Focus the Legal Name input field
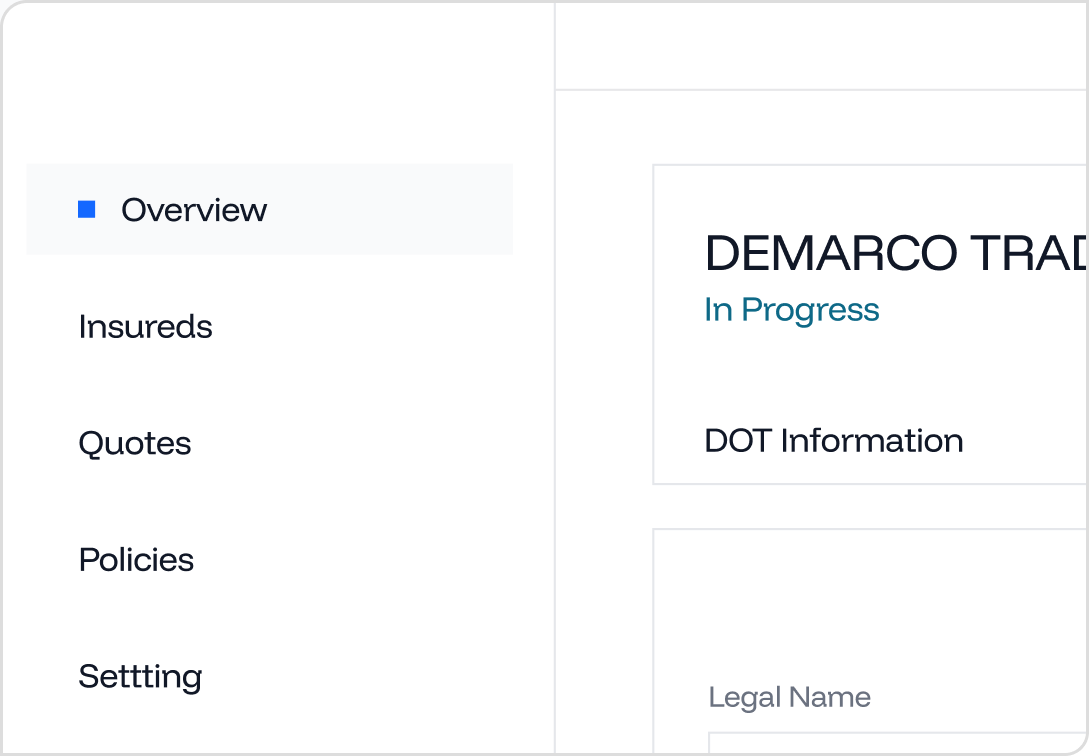 click(897, 743)
